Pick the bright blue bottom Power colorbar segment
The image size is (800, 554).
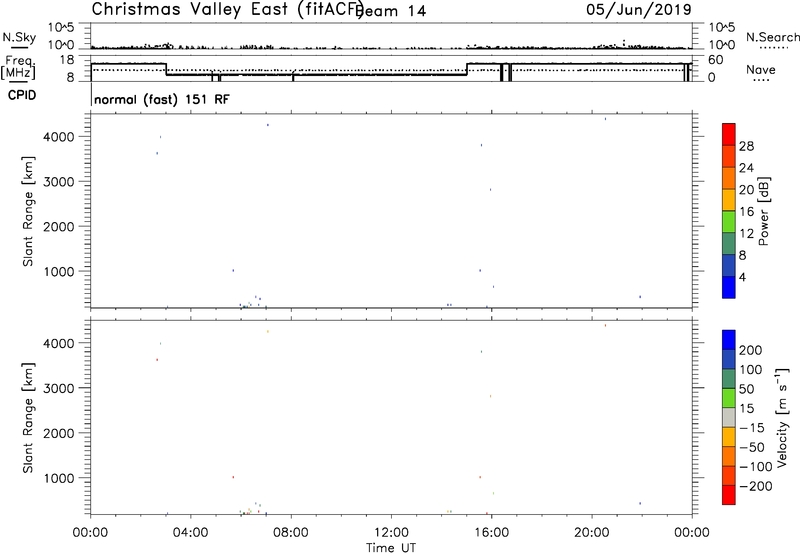pyautogui.click(x=729, y=287)
